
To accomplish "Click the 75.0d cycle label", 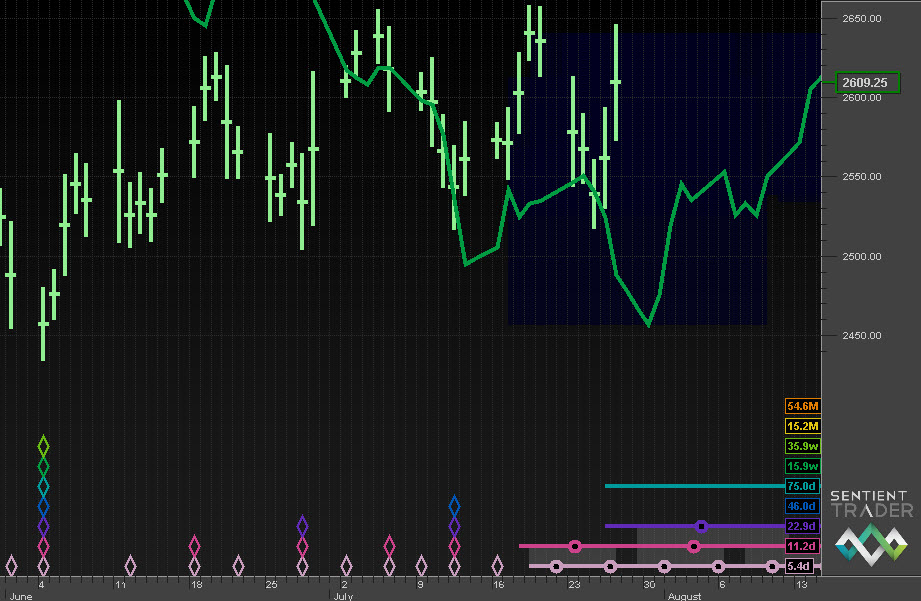I will click(x=803, y=486).
